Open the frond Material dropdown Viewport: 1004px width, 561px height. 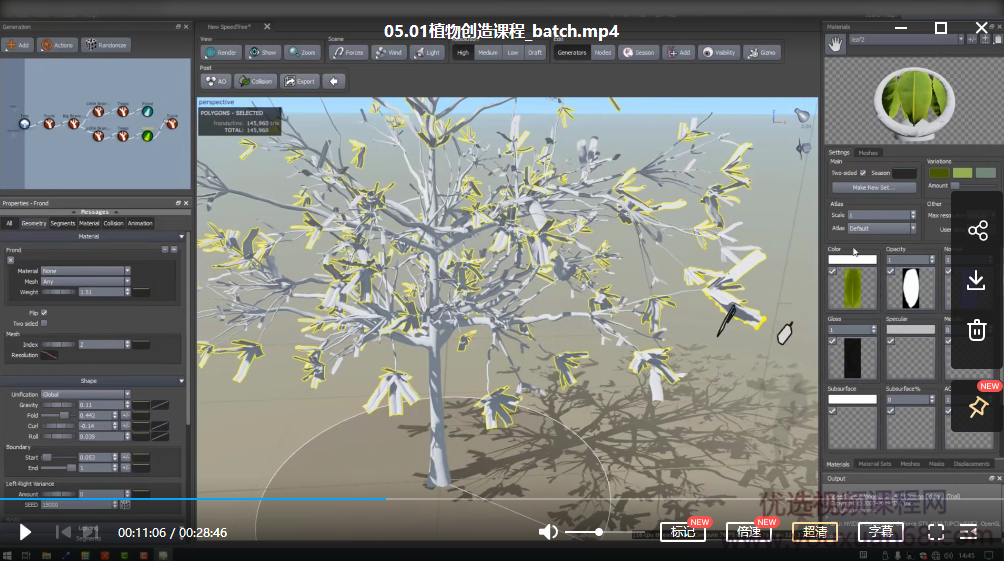pos(85,271)
